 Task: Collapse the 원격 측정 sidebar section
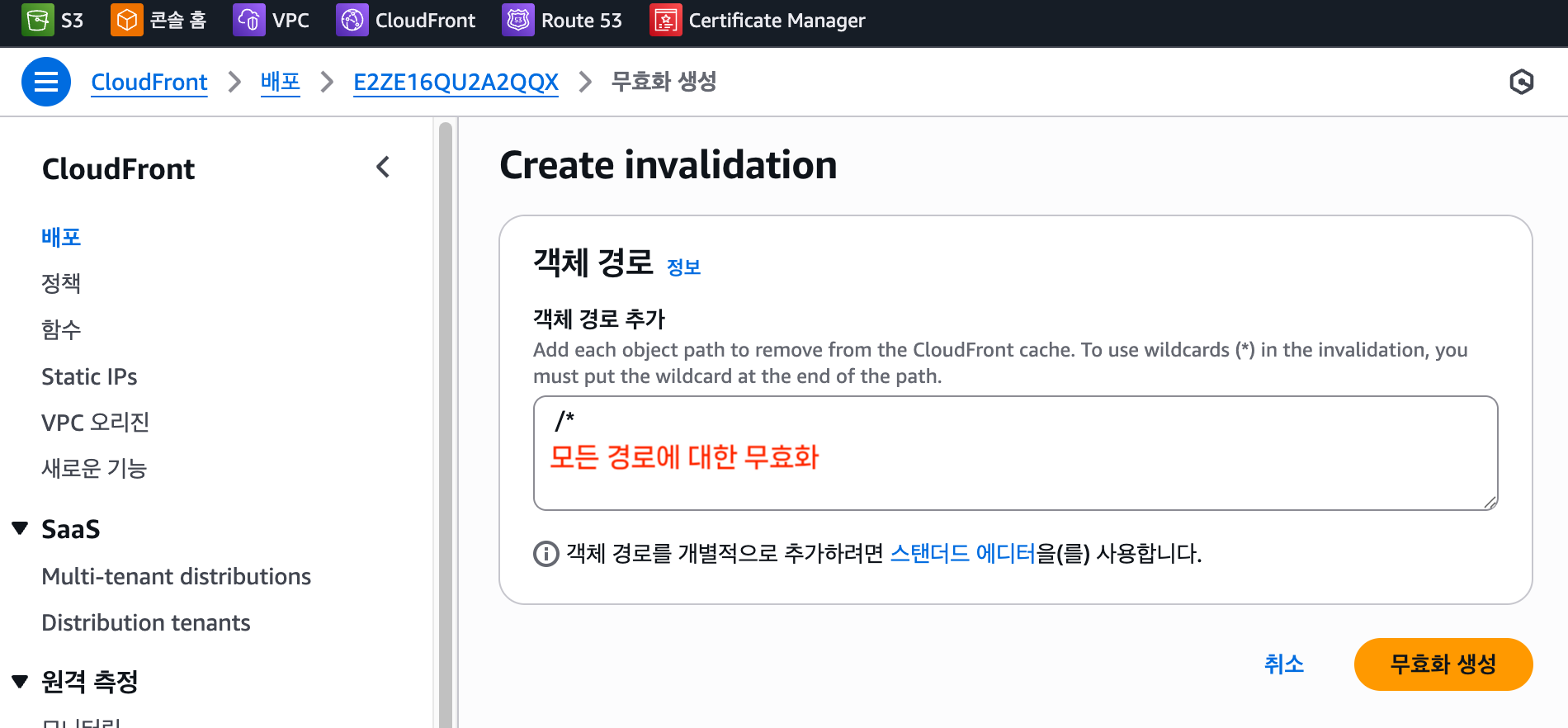pos(21,681)
